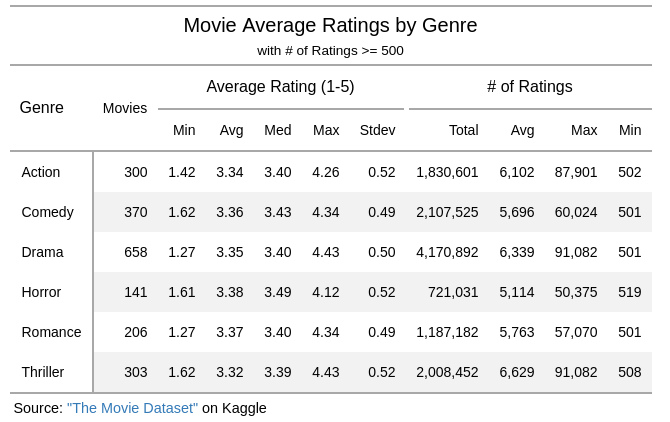Click the subtitle about Ratings >= 500
Screen dimensions: 670x422
tap(330, 50)
